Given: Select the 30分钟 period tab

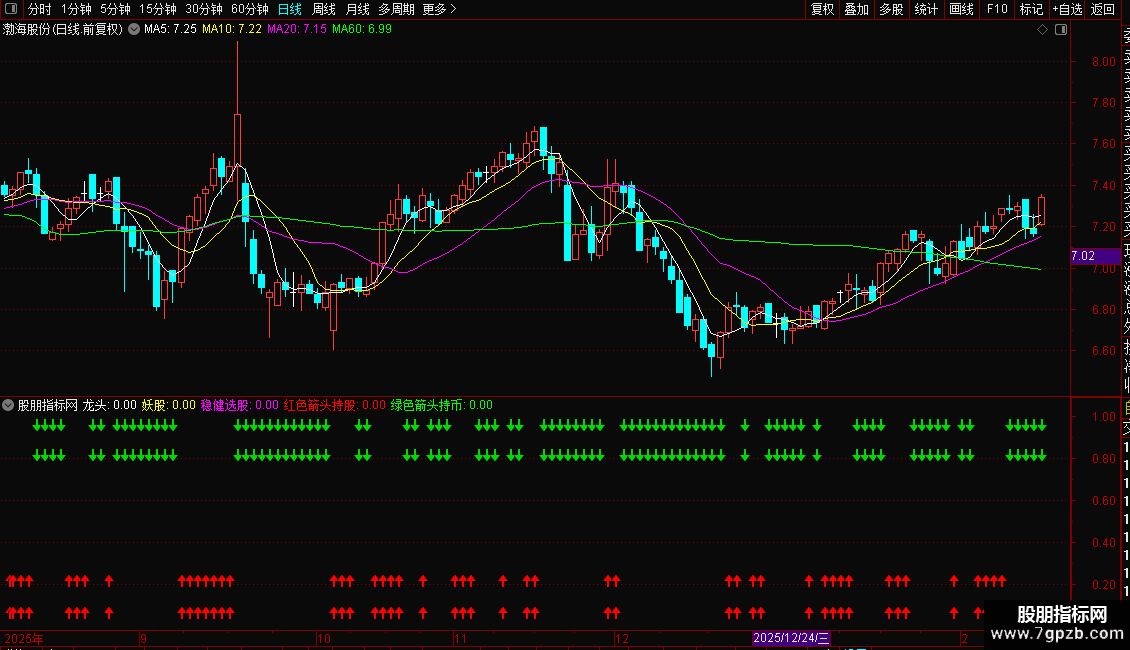Looking at the screenshot, I should 204,9.
